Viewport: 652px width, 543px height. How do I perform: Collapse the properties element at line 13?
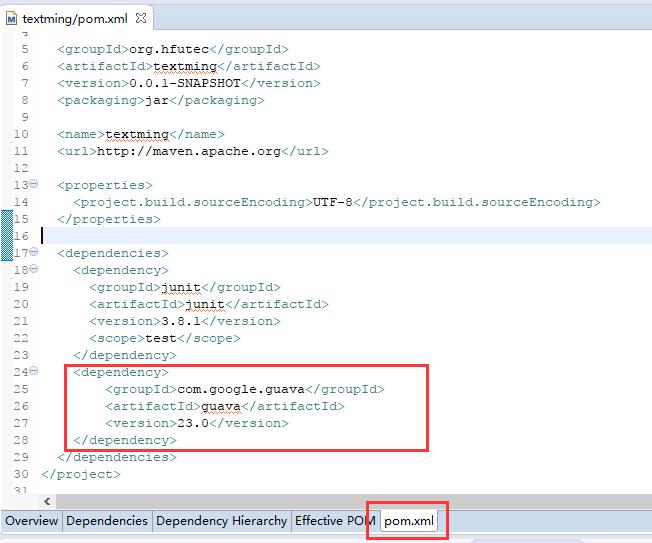[x=34, y=183]
